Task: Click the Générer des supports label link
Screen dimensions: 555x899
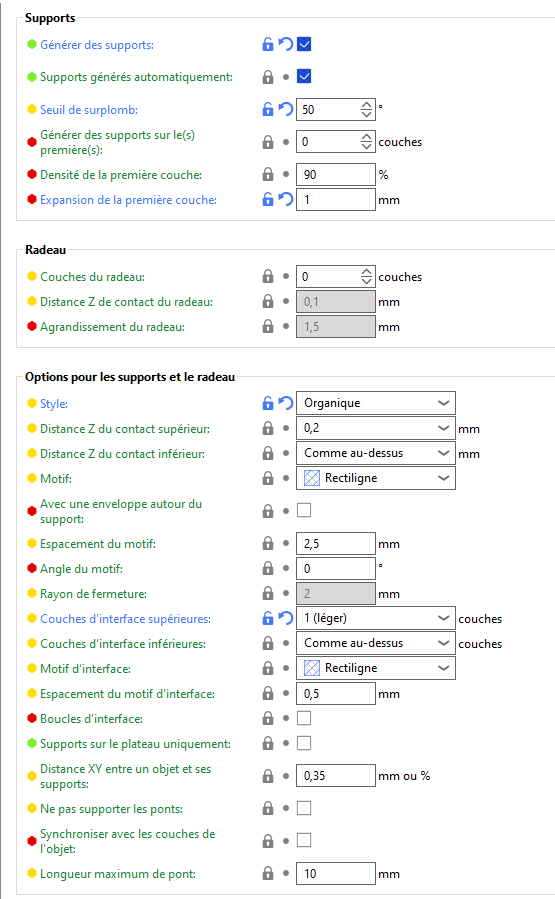Action: [97, 45]
